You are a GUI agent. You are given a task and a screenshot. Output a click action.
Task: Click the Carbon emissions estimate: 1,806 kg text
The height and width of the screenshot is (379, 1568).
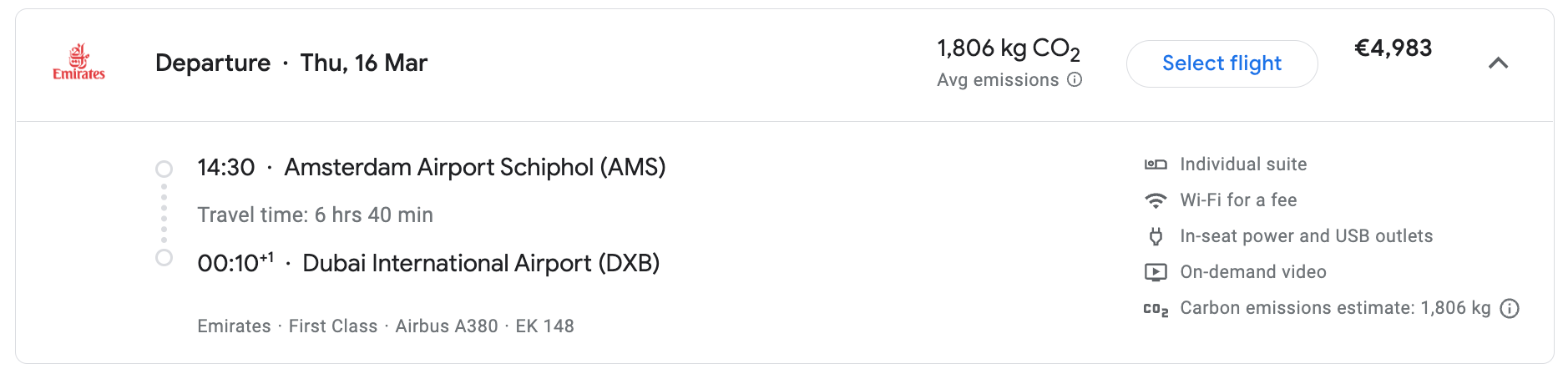point(1335,308)
